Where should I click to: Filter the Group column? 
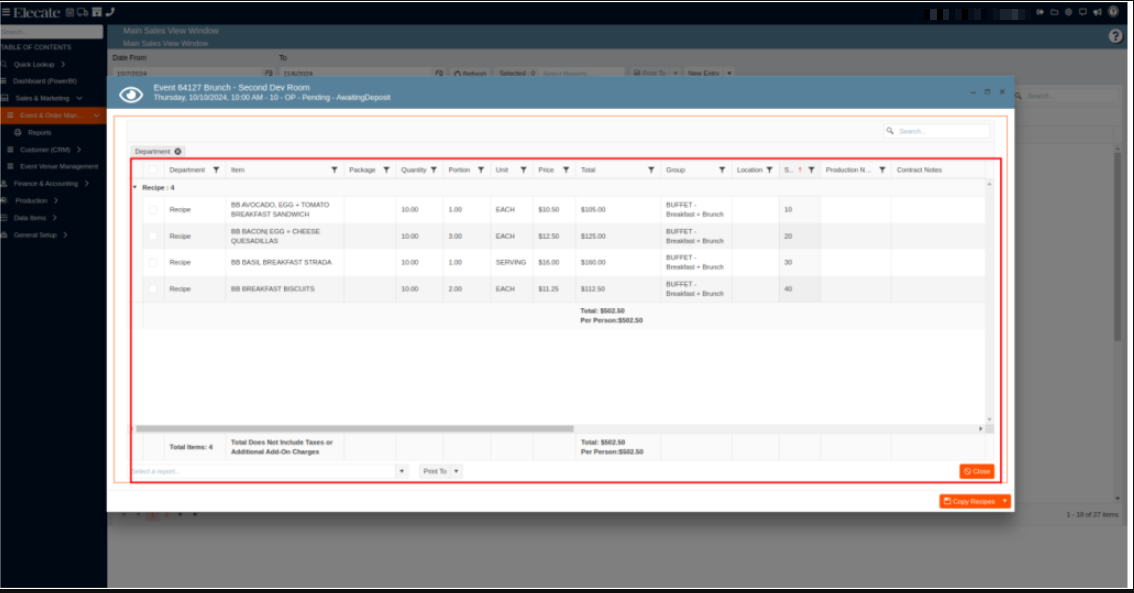[722, 170]
